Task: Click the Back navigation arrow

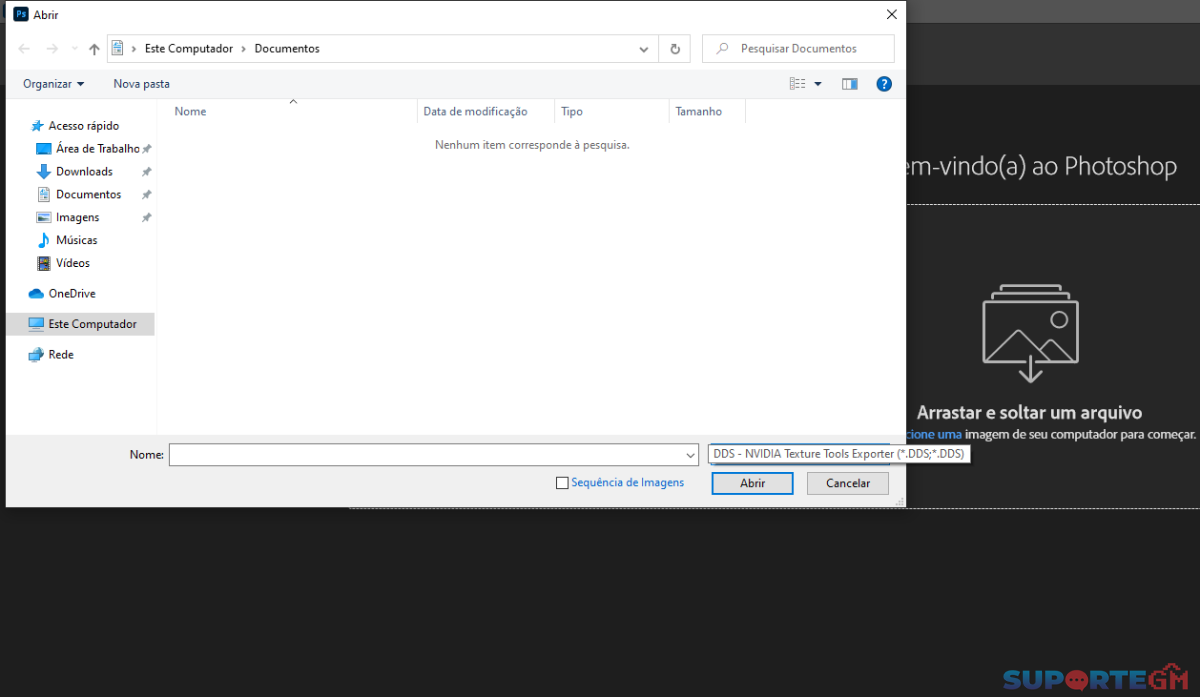Action: coord(24,48)
